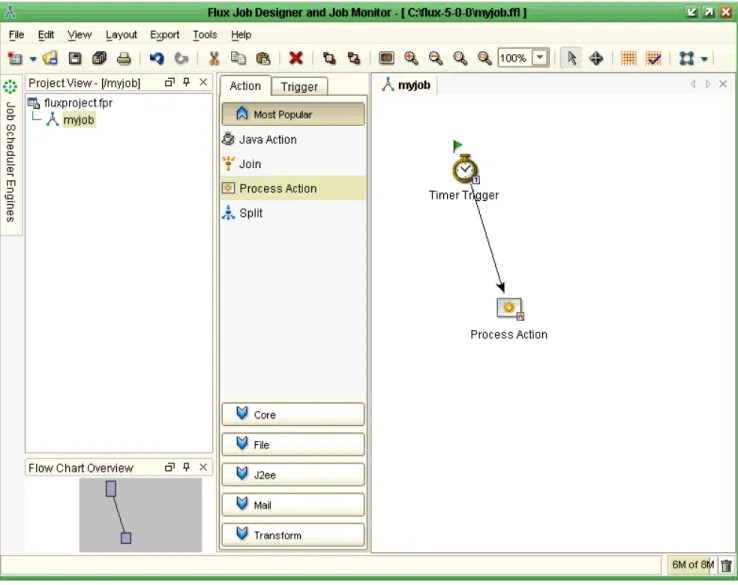Open the zoom percentage dropdown arrow

click(x=540, y=58)
